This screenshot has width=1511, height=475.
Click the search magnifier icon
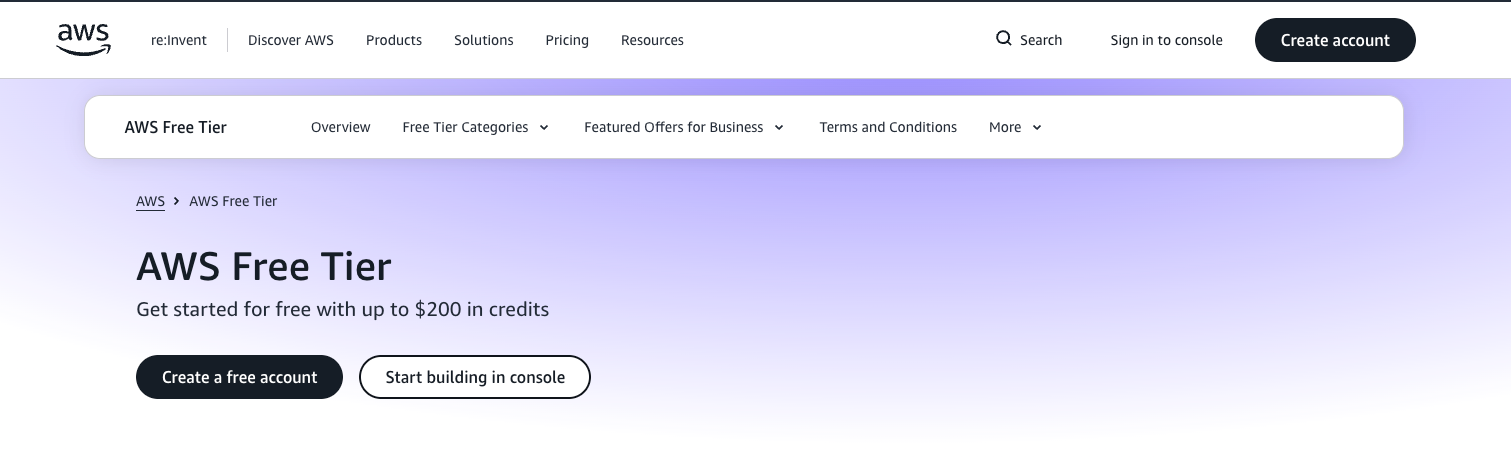click(x=1004, y=39)
